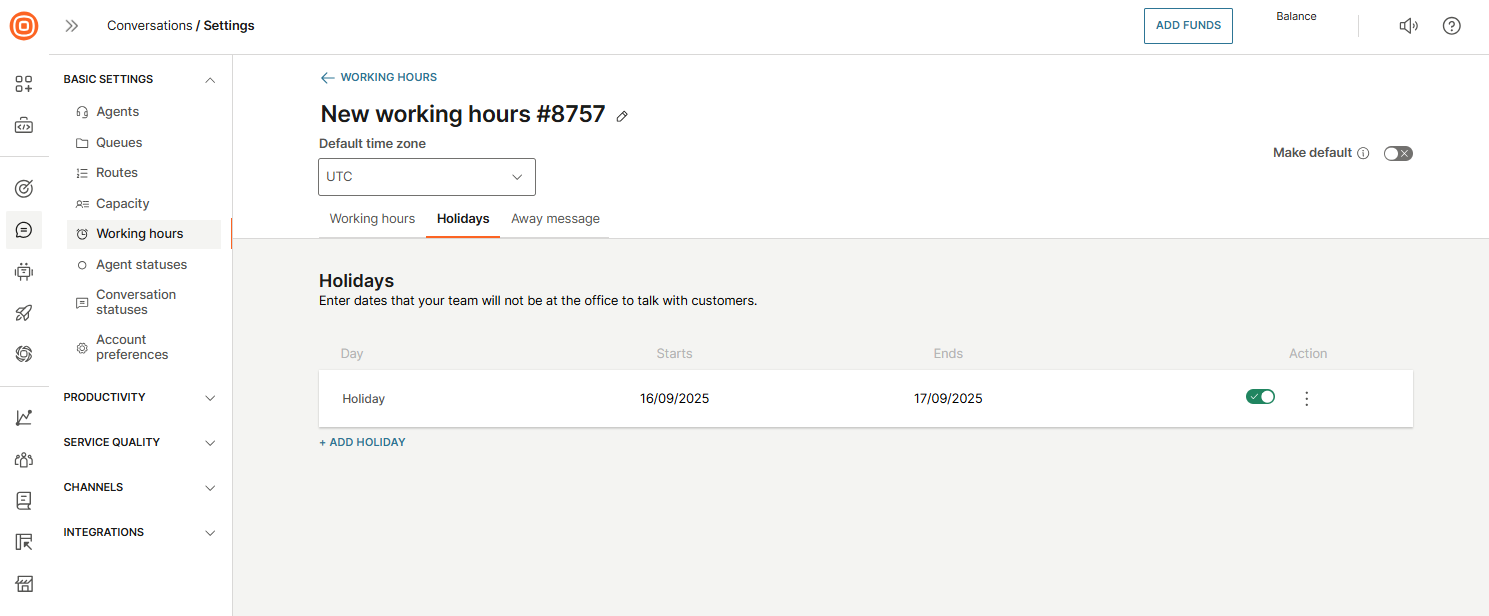Click the pencil icon to rename working hours

[x=622, y=116]
